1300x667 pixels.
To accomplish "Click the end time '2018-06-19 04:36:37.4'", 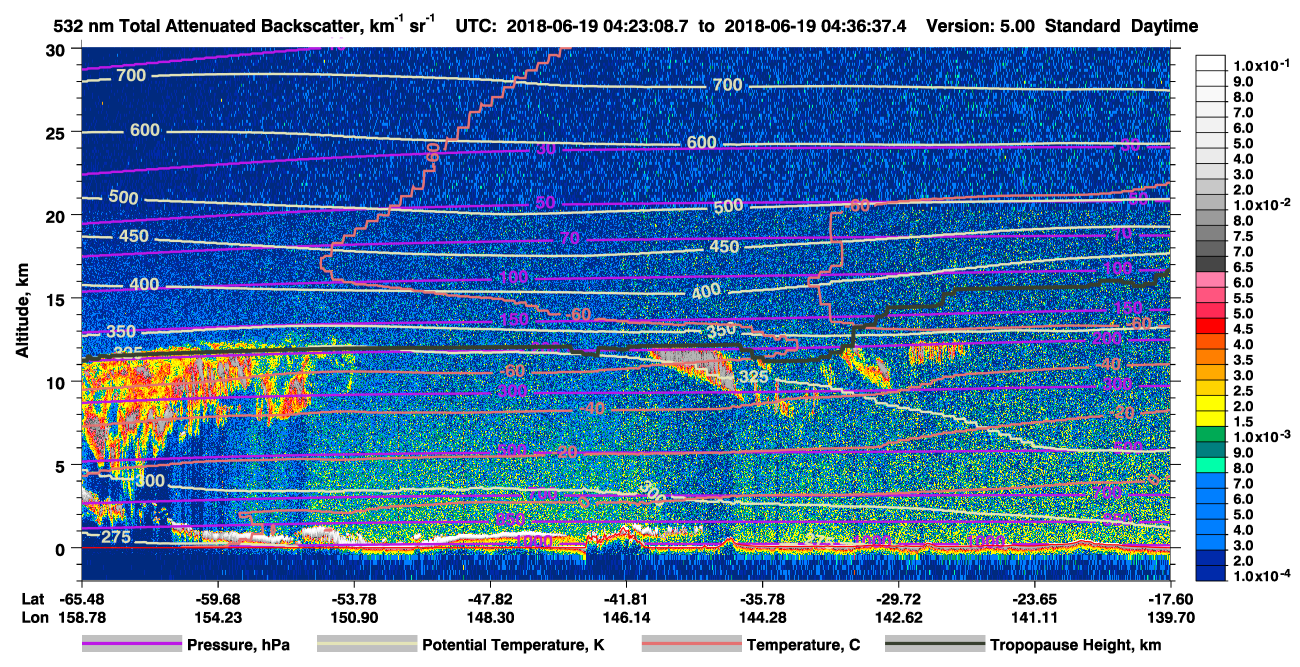I will click(x=815, y=26).
